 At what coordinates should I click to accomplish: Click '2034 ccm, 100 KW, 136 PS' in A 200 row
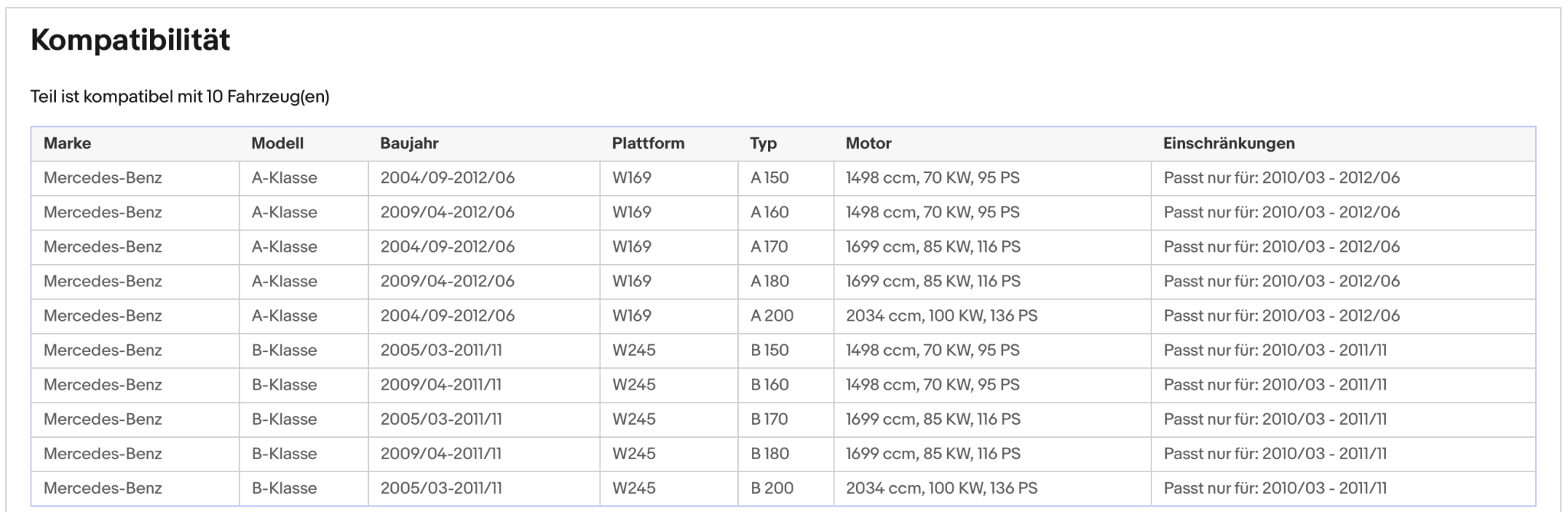[x=941, y=315]
